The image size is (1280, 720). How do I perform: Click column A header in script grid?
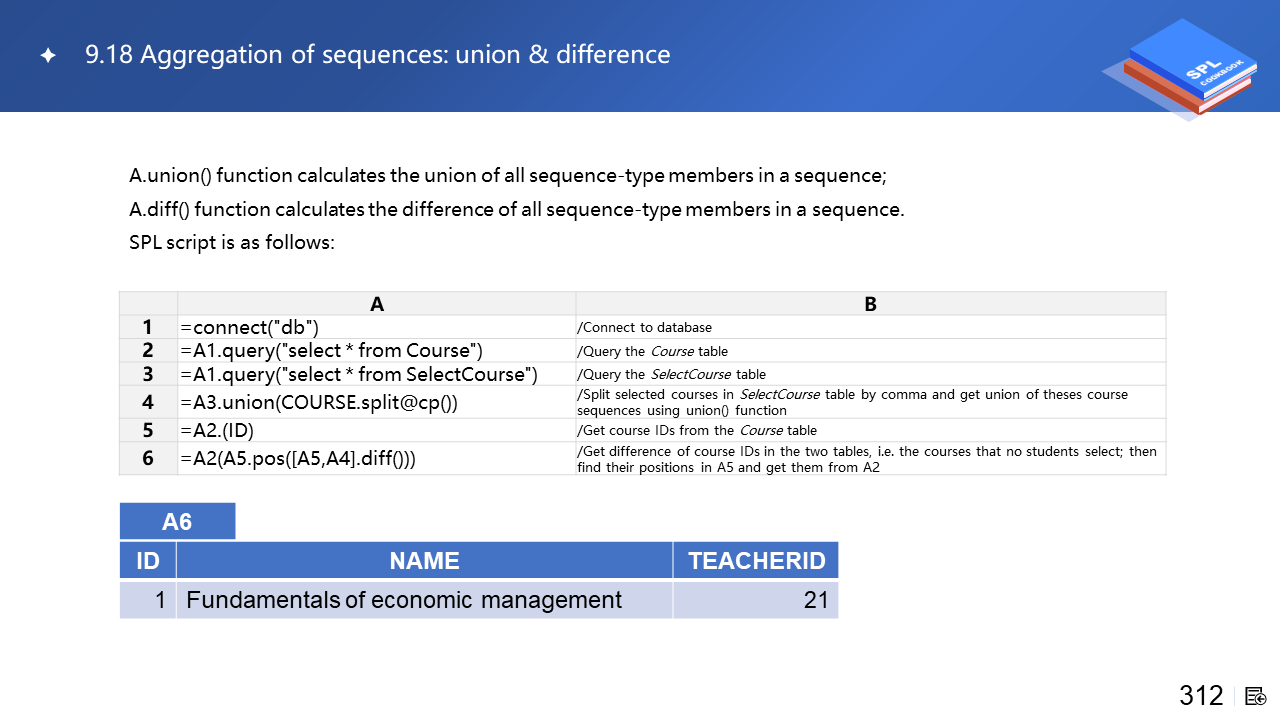[376, 304]
